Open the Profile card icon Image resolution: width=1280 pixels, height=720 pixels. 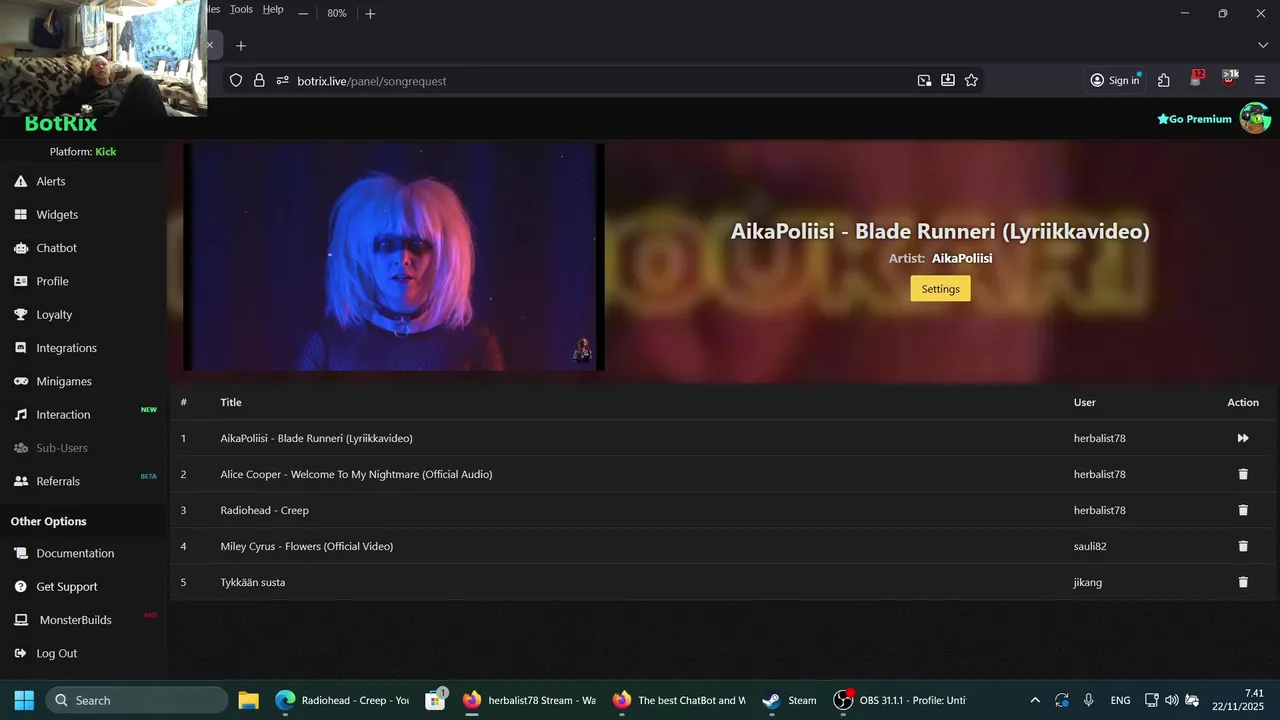(20, 281)
